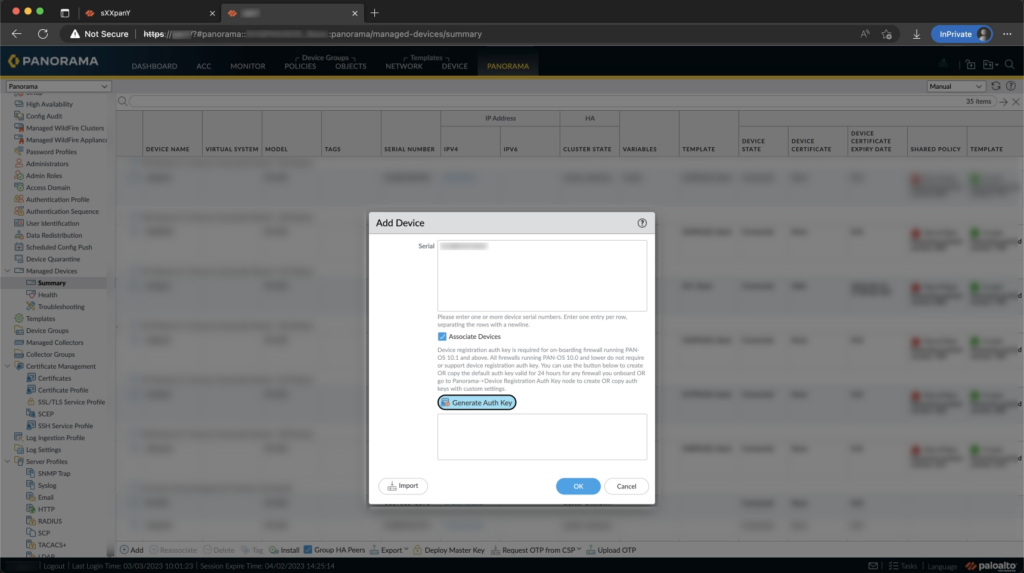
Task: Click the auth key text box
Action: click(x=542, y=436)
